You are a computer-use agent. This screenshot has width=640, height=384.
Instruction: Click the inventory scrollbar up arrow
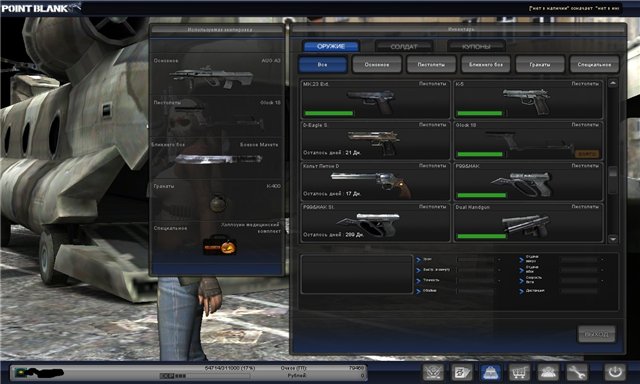pyautogui.click(x=613, y=83)
